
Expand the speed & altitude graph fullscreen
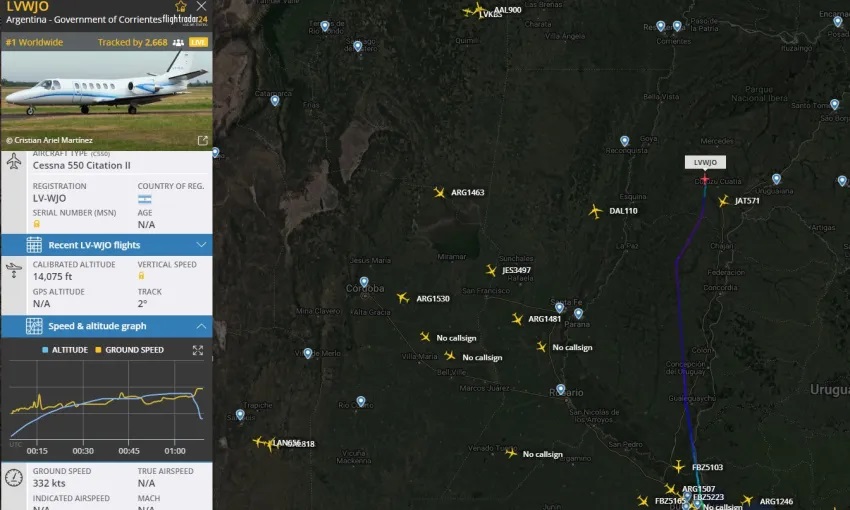[198, 350]
